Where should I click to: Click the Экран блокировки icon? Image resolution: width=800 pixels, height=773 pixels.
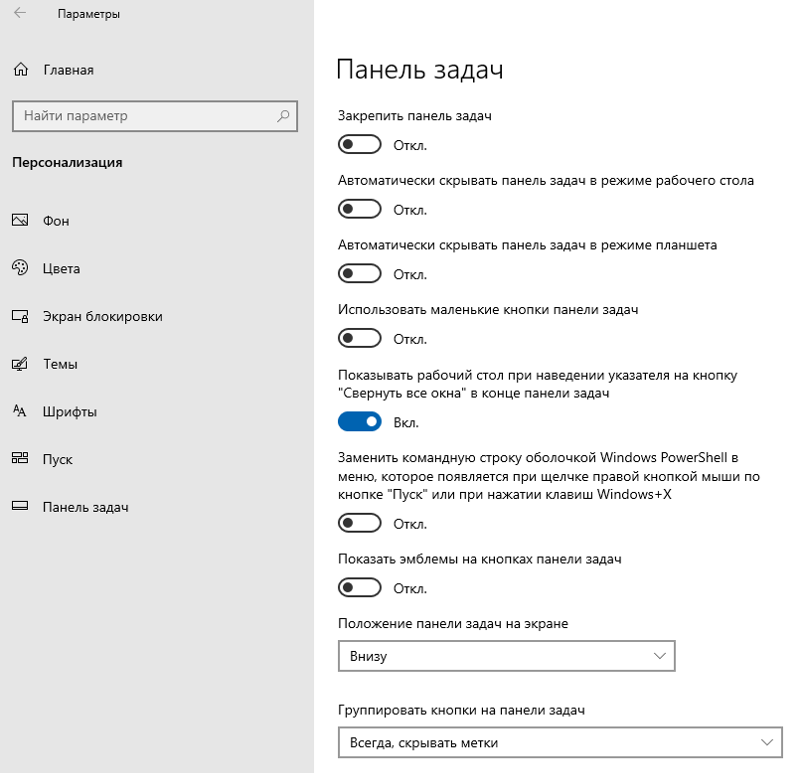click(20, 316)
